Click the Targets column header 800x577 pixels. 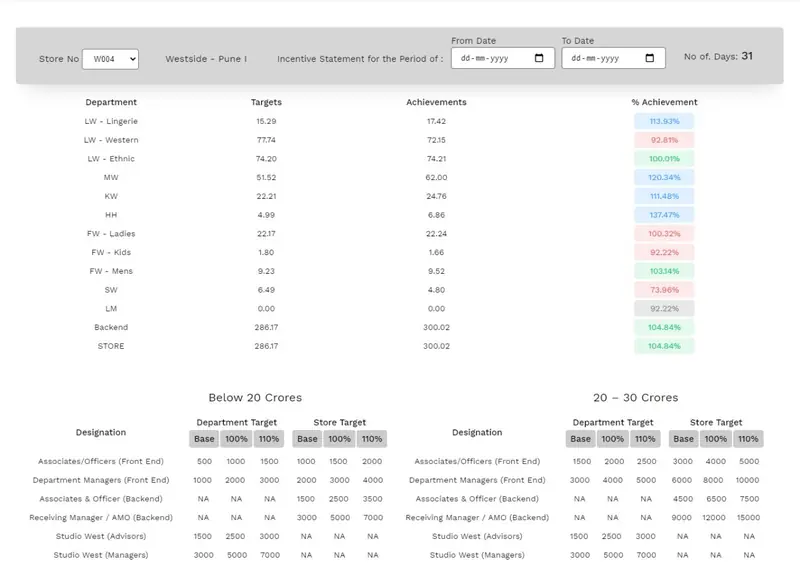[266, 102]
